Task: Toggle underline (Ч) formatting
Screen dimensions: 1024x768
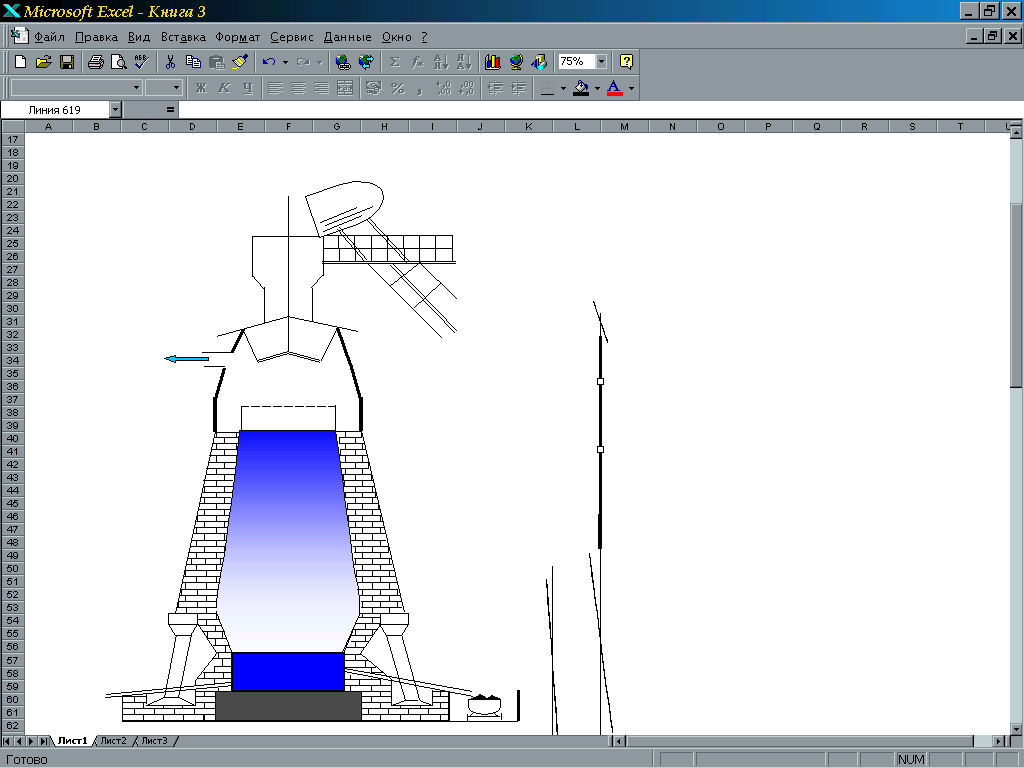Action: 248,88
